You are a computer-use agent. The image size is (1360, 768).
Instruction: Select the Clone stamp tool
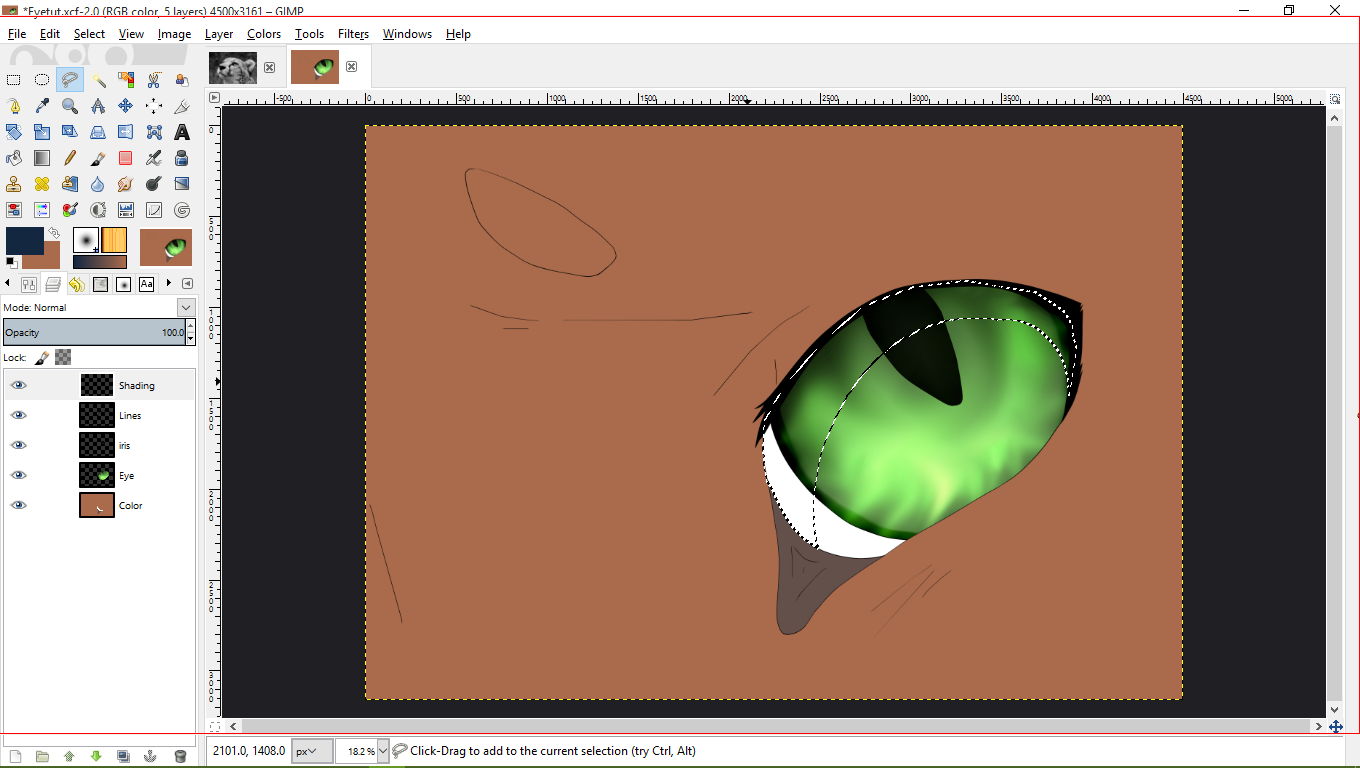tap(14, 184)
